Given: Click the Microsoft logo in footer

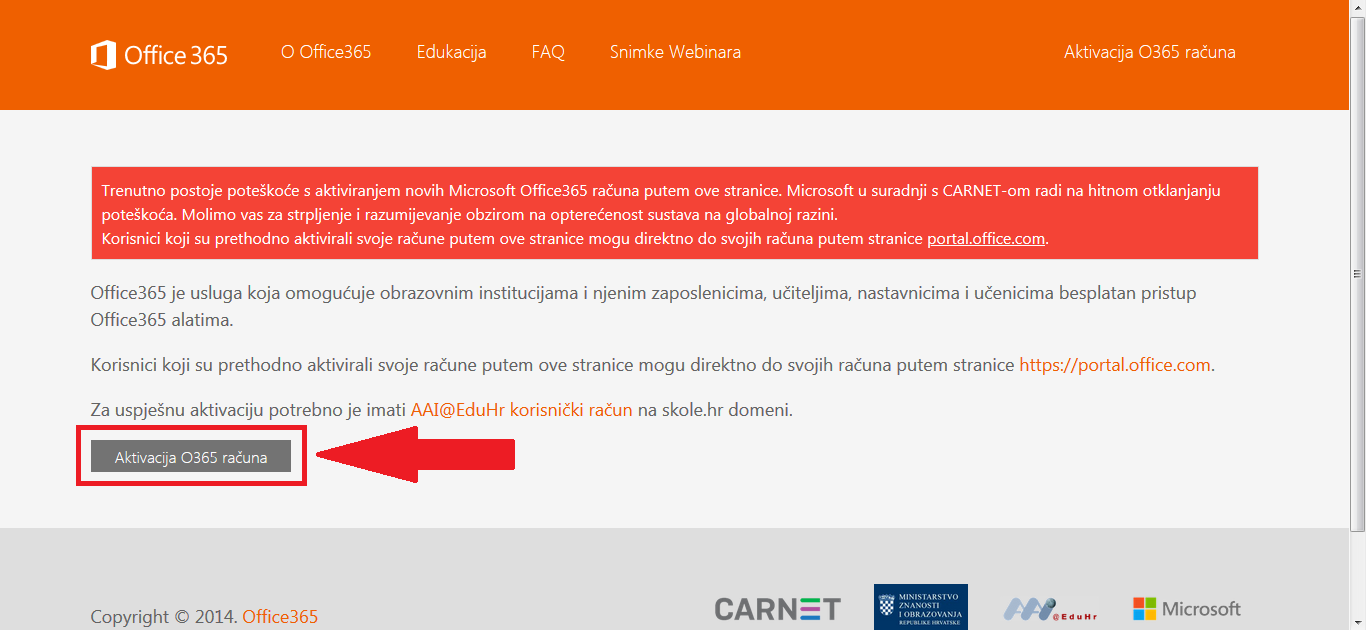Looking at the screenshot, I should pyautogui.click(x=1187, y=608).
